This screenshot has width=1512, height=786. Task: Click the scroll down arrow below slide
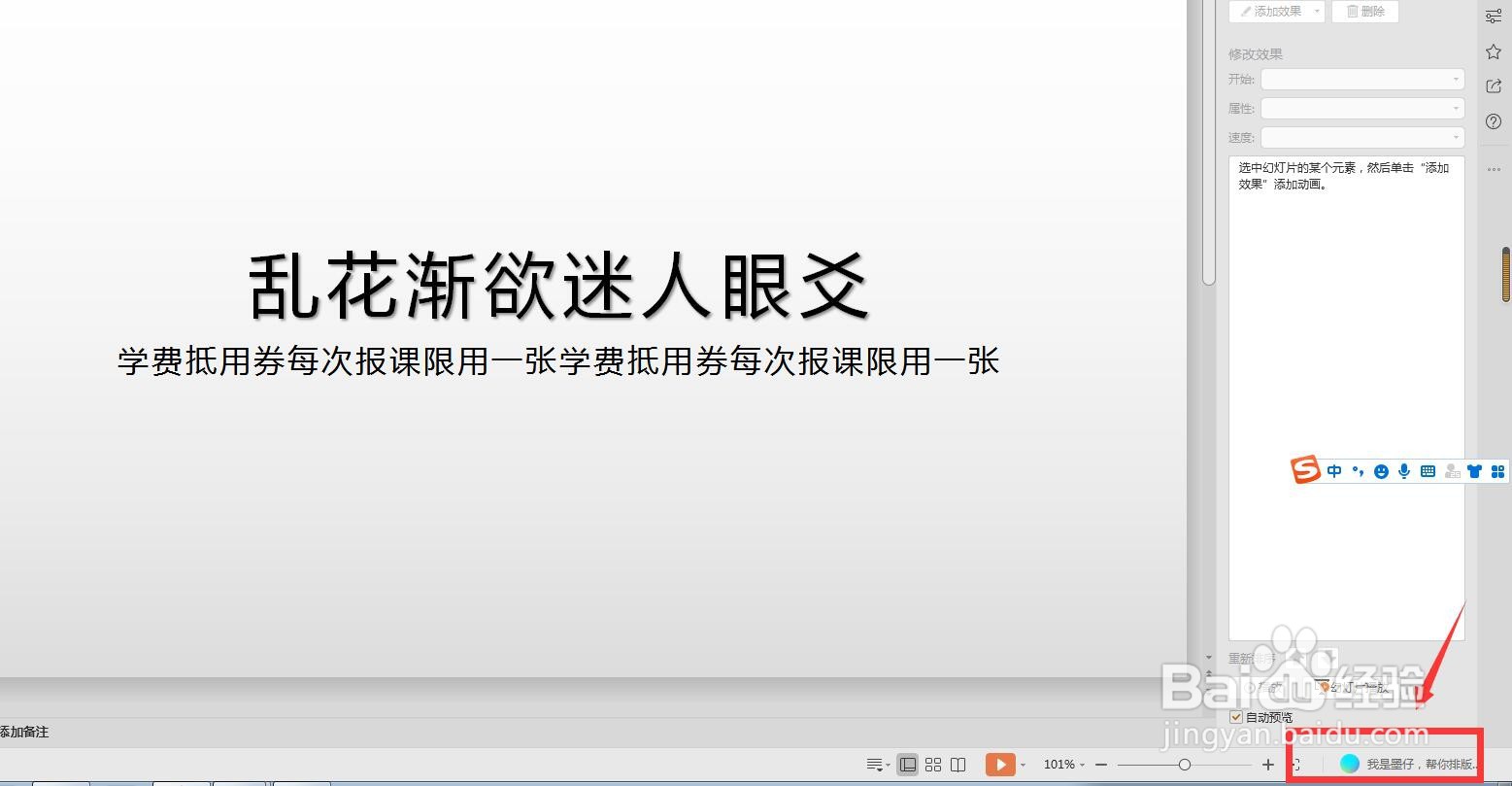[x=1209, y=658]
